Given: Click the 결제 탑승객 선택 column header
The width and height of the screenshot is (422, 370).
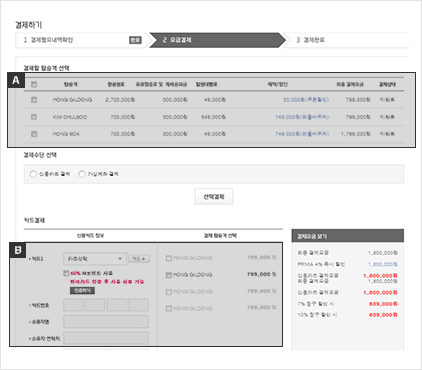Looking at the screenshot, I should coord(220,236).
